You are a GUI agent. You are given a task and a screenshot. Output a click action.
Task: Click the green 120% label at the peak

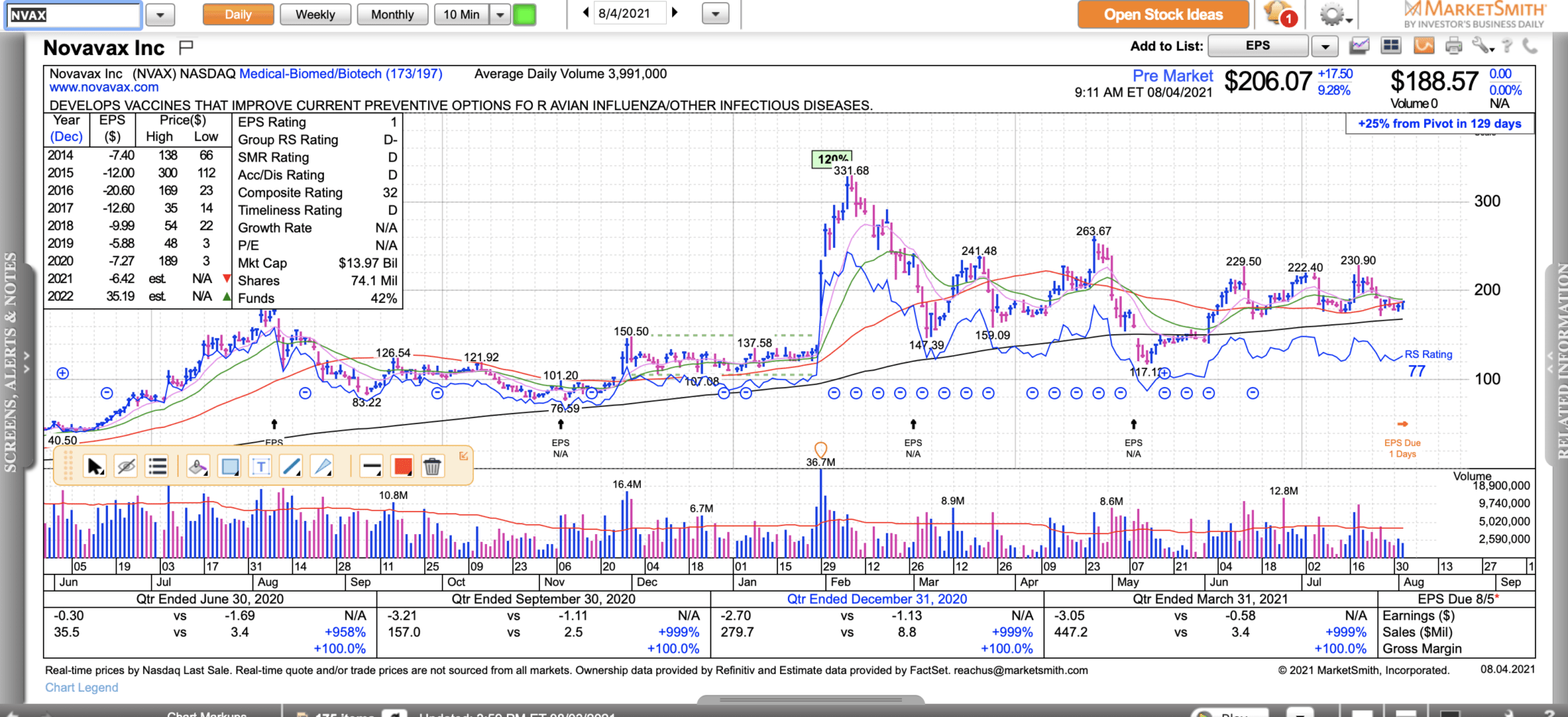831,159
